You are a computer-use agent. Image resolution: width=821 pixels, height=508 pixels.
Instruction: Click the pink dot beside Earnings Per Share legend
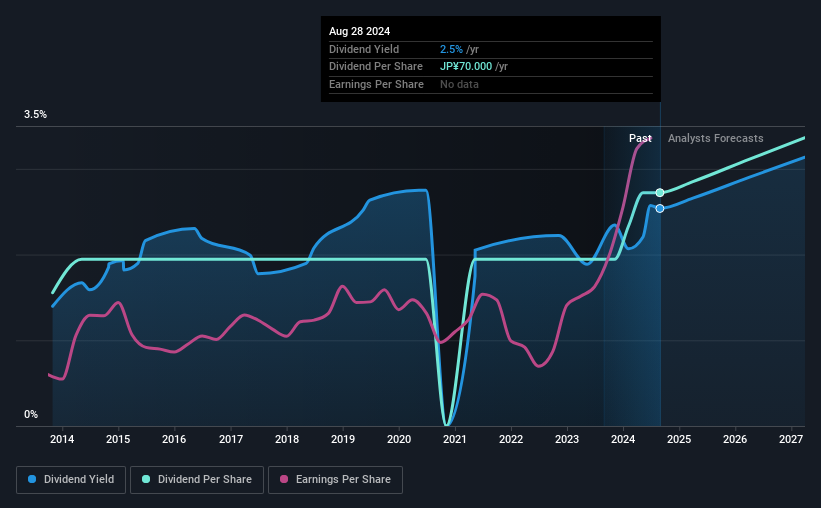(284, 480)
